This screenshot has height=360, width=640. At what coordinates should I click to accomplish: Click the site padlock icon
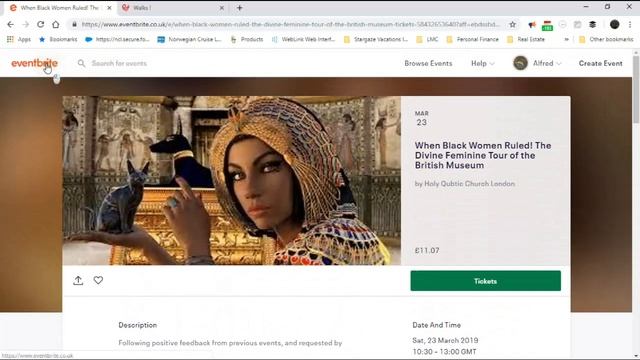click(74, 24)
